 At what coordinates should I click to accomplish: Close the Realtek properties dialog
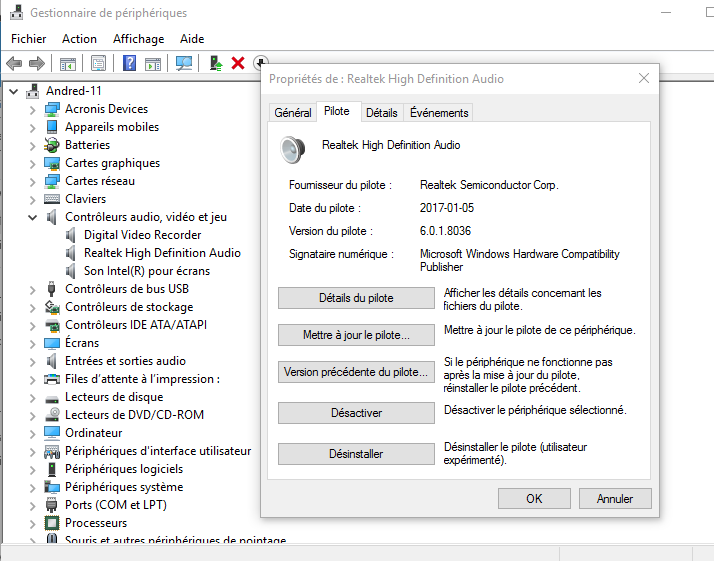(644, 78)
